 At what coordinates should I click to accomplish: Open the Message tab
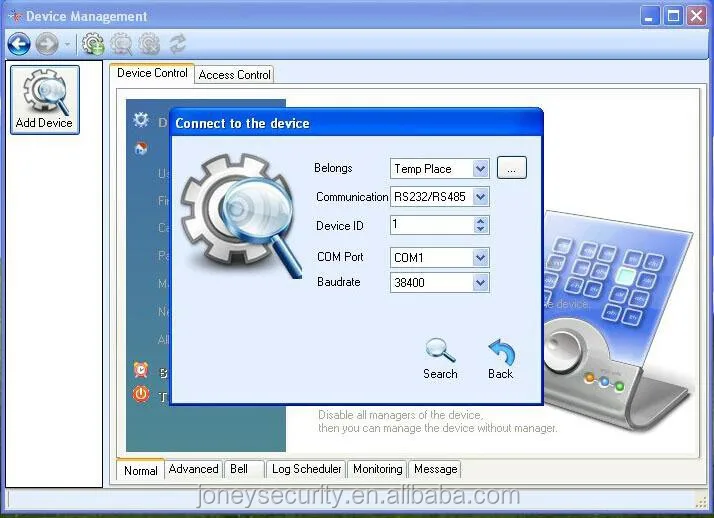pyautogui.click(x=435, y=469)
